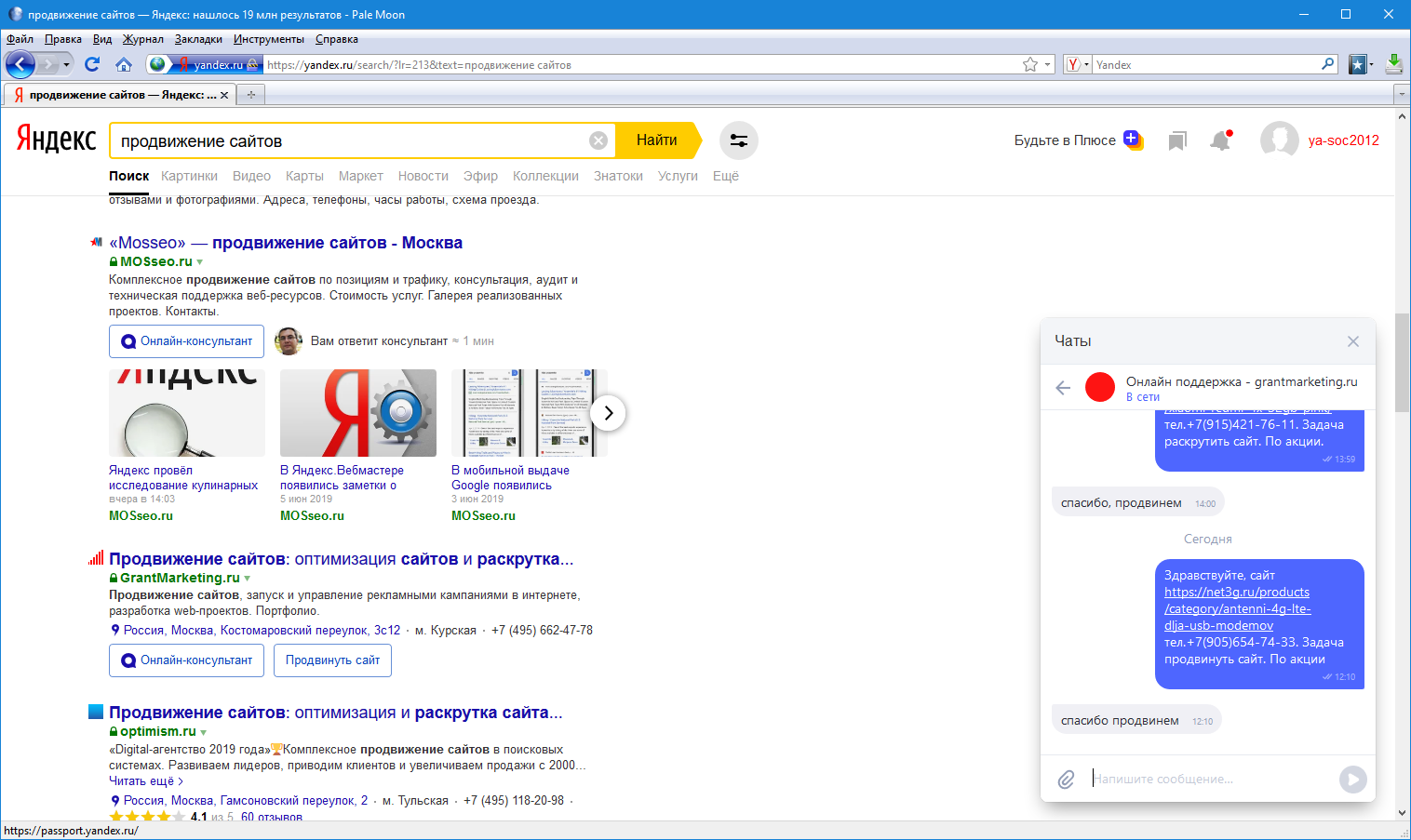Open the Правка menu
The height and width of the screenshot is (840, 1411).
pyautogui.click(x=62, y=39)
